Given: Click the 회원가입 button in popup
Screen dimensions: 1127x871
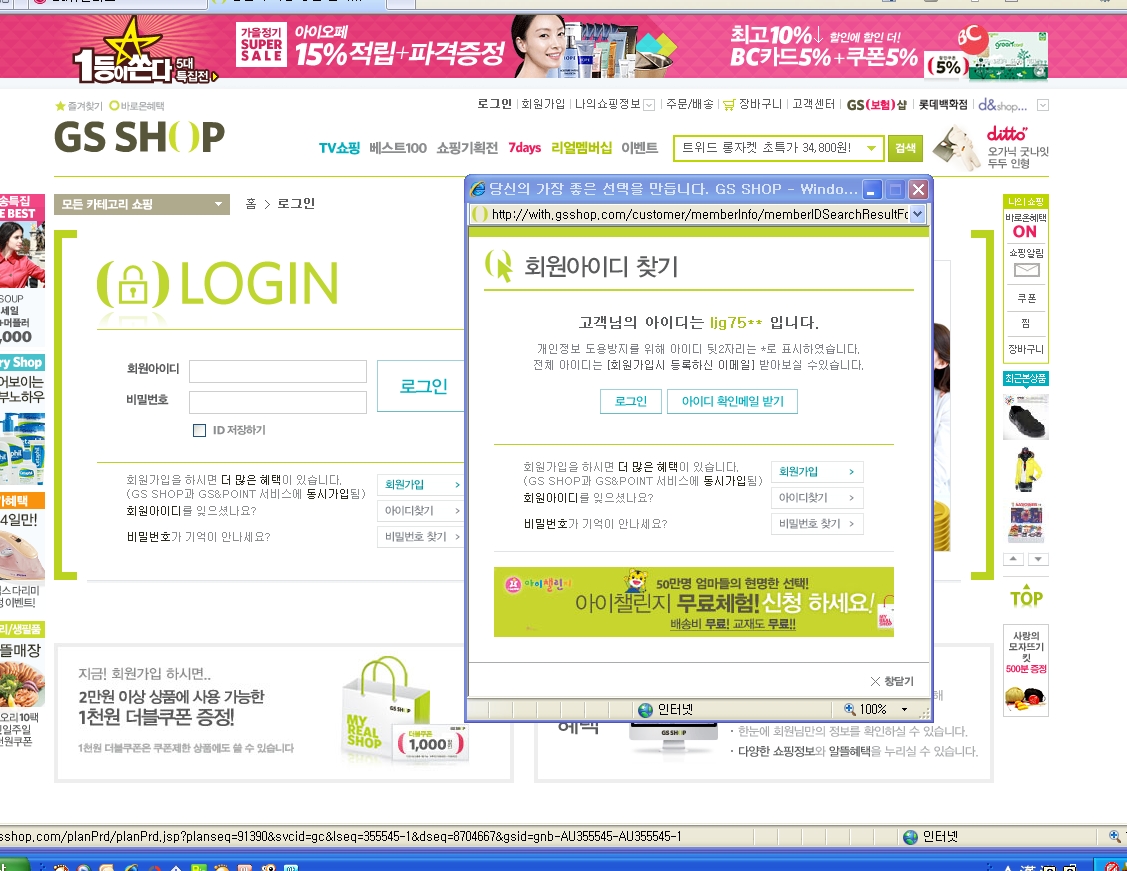Looking at the screenshot, I should point(816,471).
